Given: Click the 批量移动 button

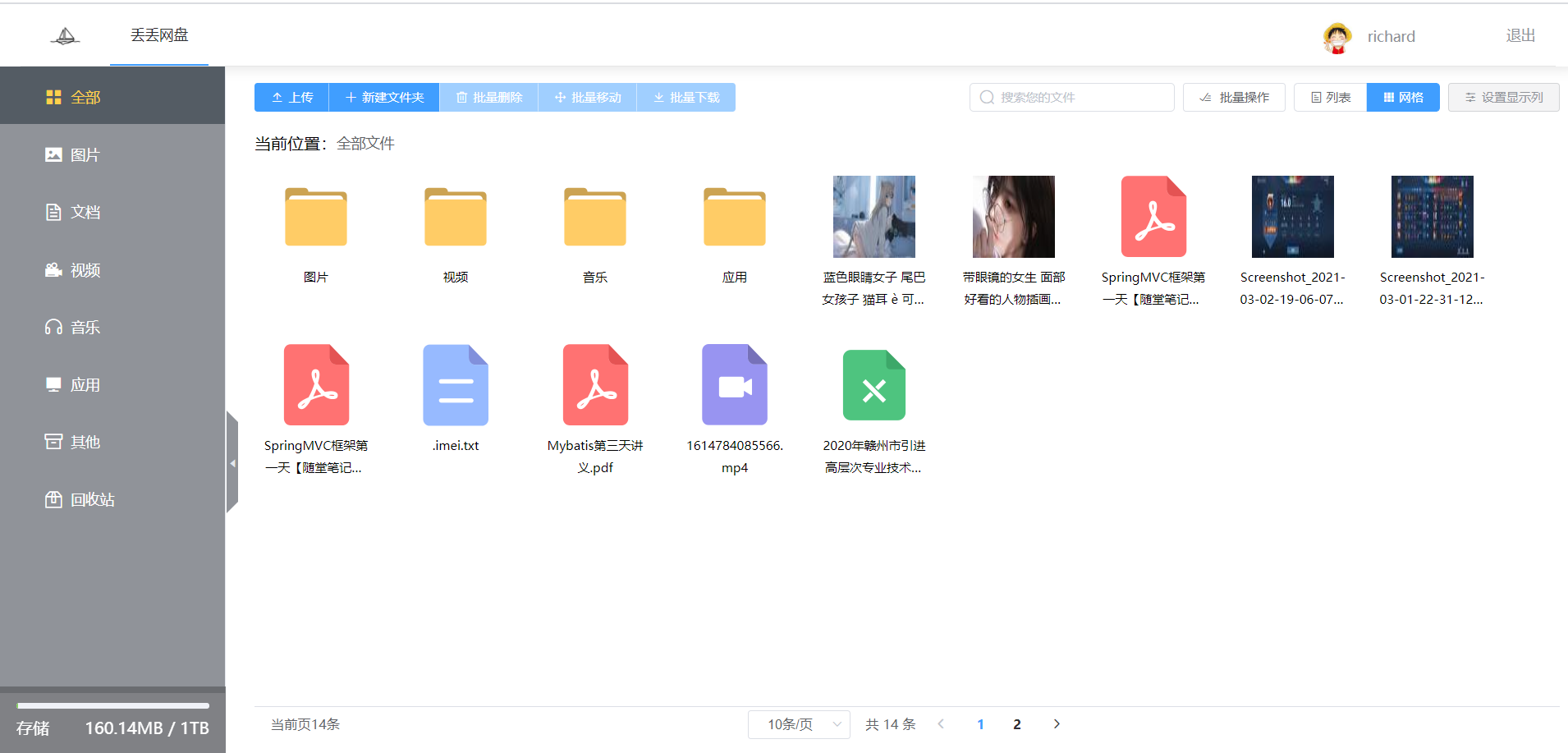Looking at the screenshot, I should (587, 97).
